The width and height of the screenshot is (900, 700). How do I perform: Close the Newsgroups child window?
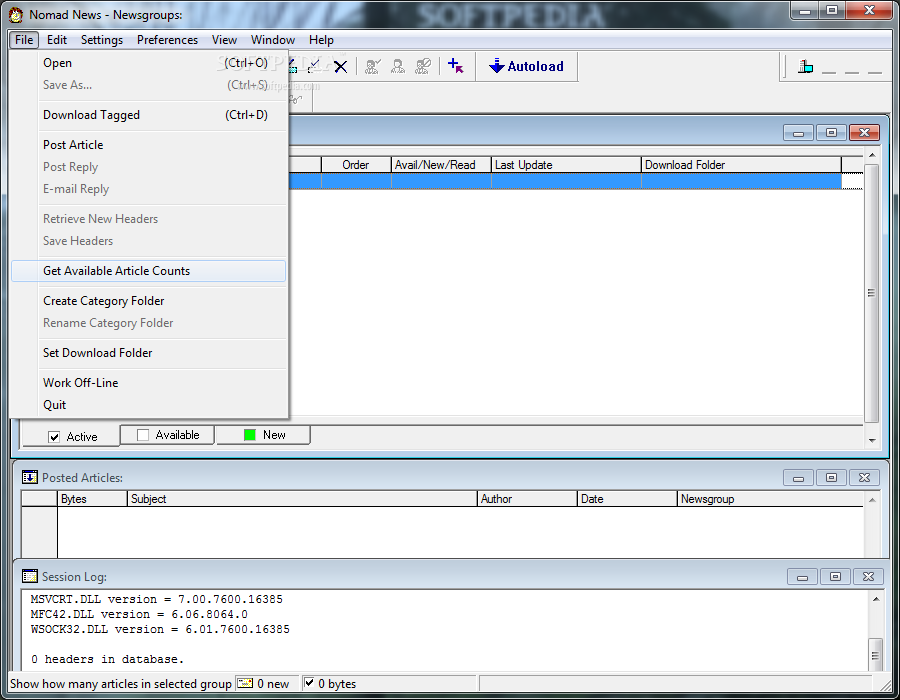[x=864, y=133]
